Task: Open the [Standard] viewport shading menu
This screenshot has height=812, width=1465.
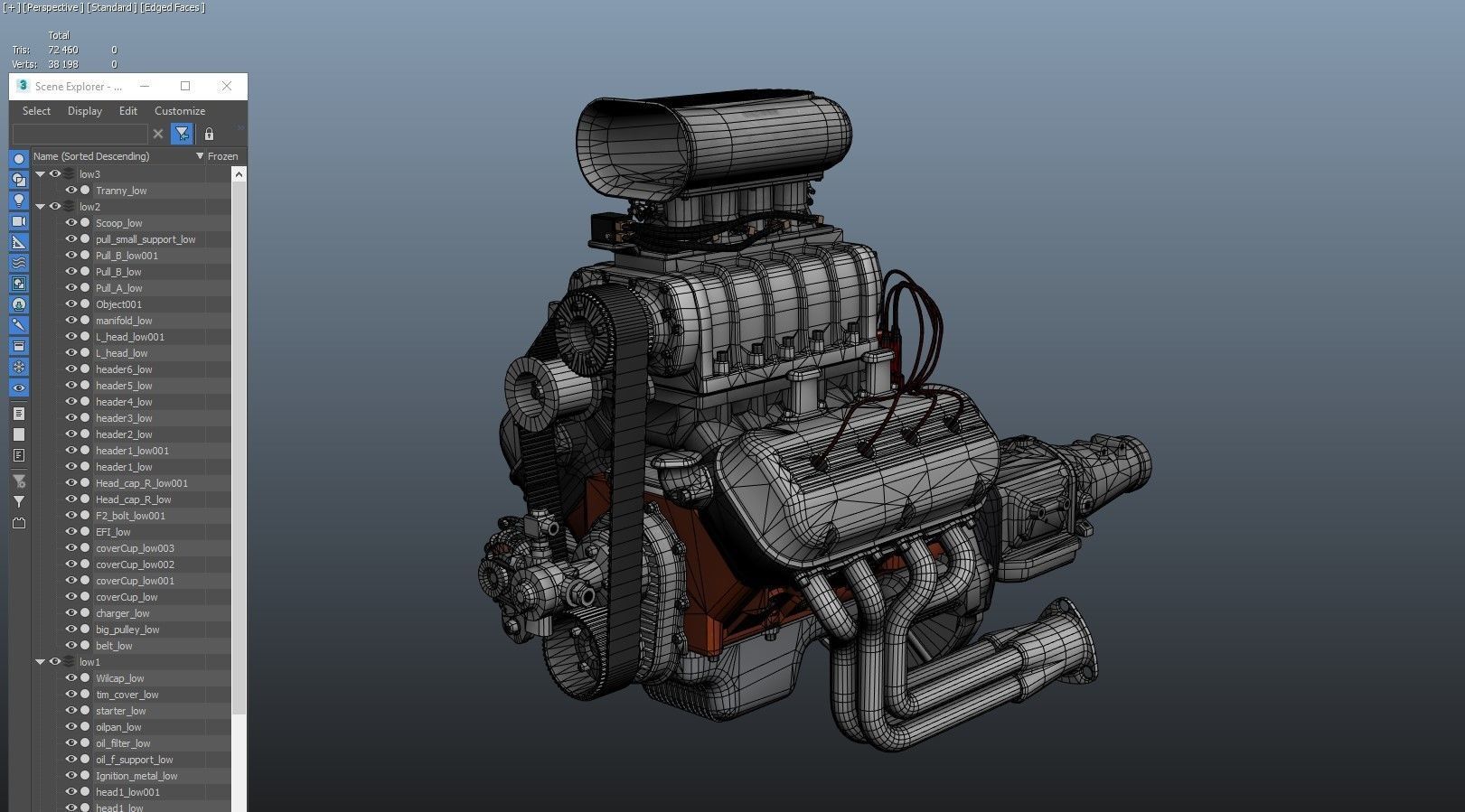Action: [112, 7]
